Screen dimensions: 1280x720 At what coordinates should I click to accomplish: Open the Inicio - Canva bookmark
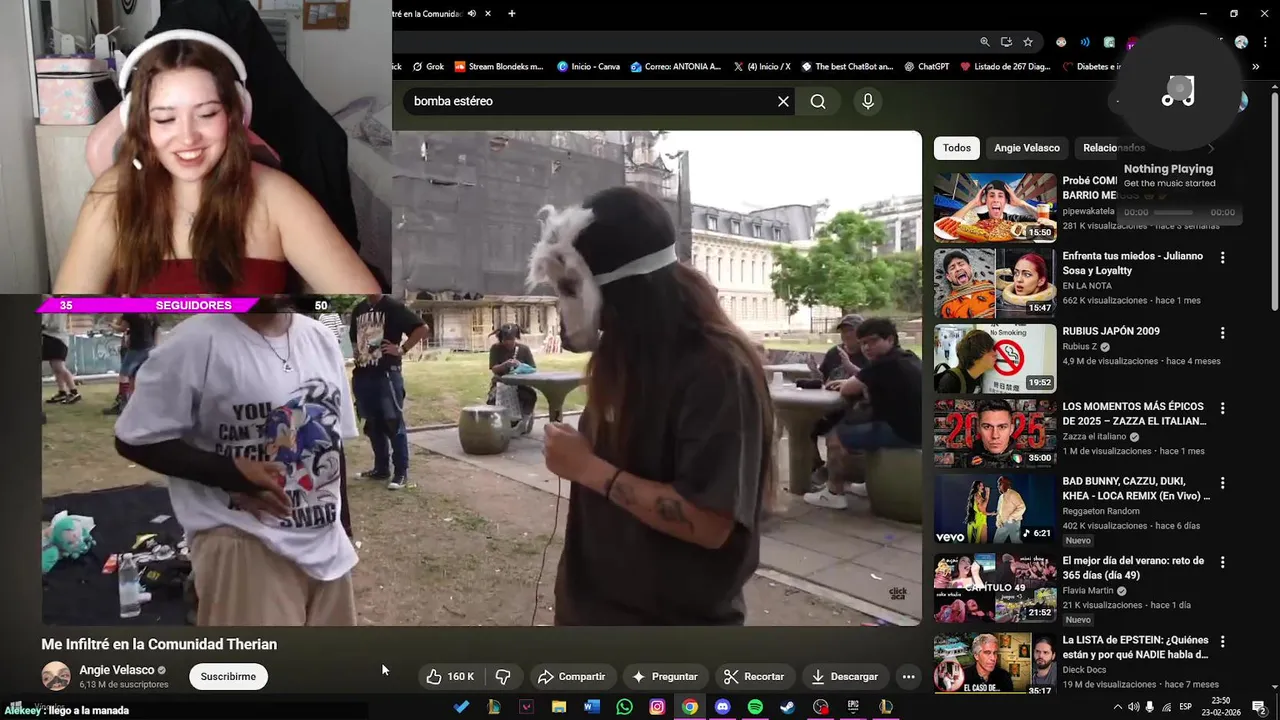point(588,67)
